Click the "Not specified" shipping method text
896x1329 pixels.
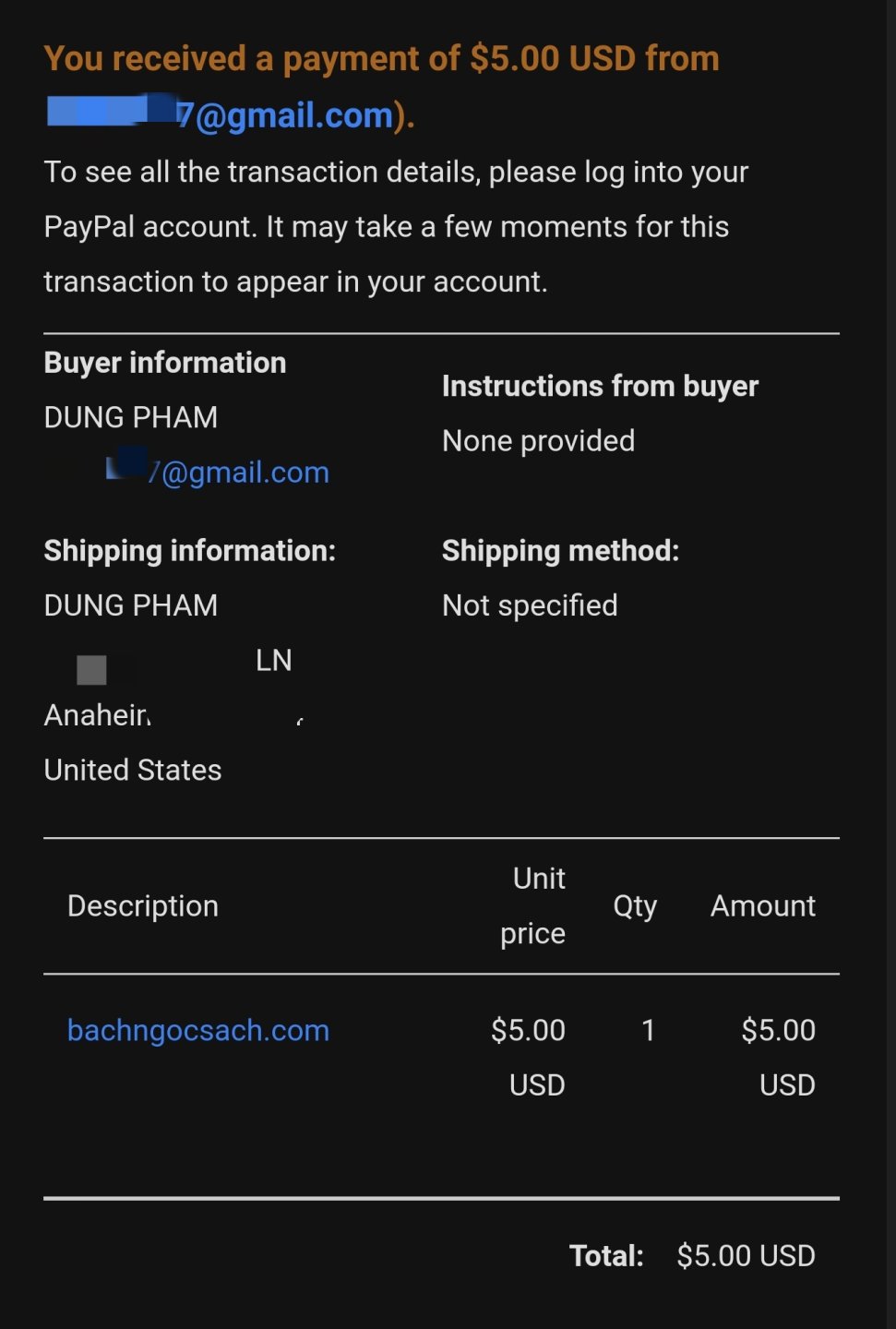click(530, 605)
